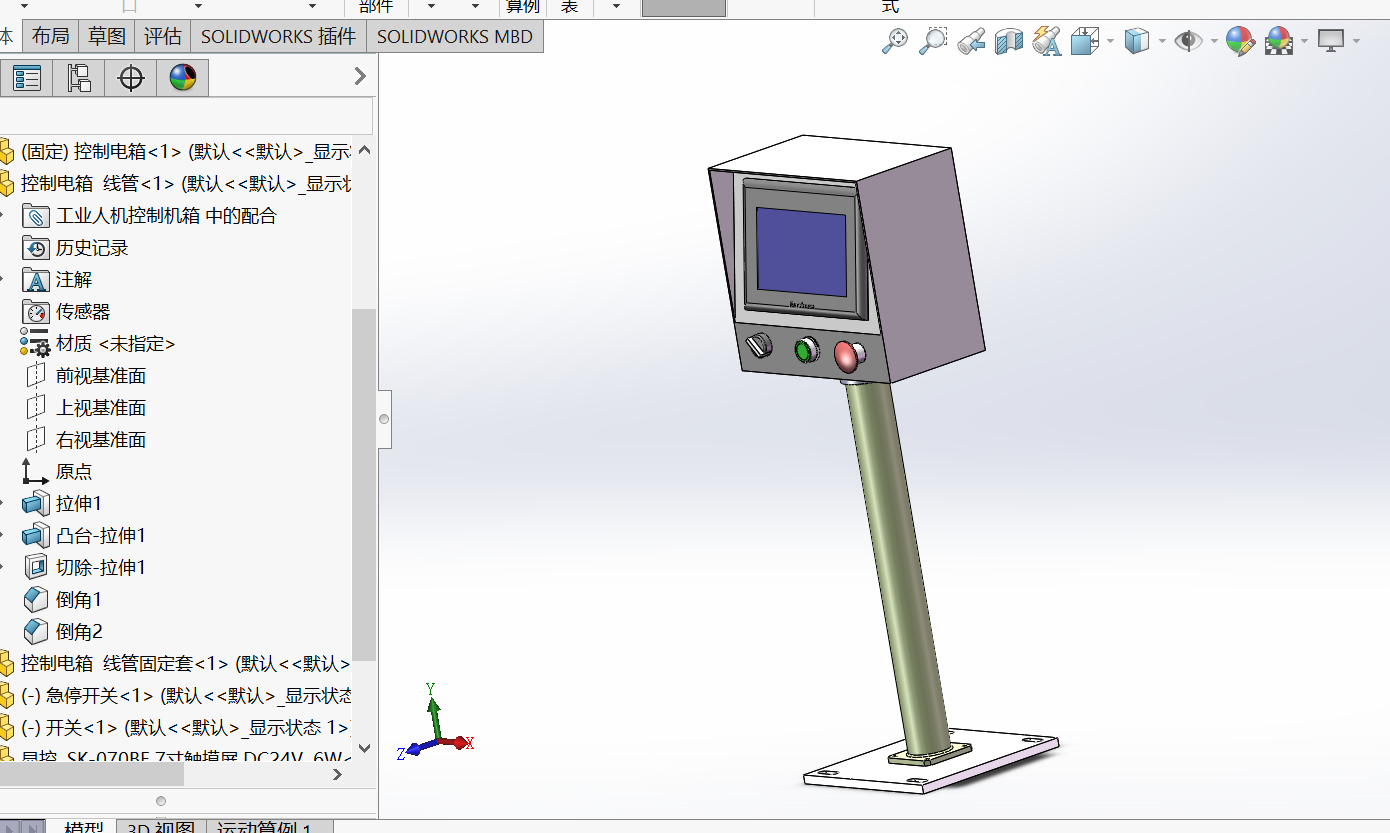Viewport: 1390px width, 833px height.
Task: Select 材质 <未指定> material item
Action: coord(116,344)
